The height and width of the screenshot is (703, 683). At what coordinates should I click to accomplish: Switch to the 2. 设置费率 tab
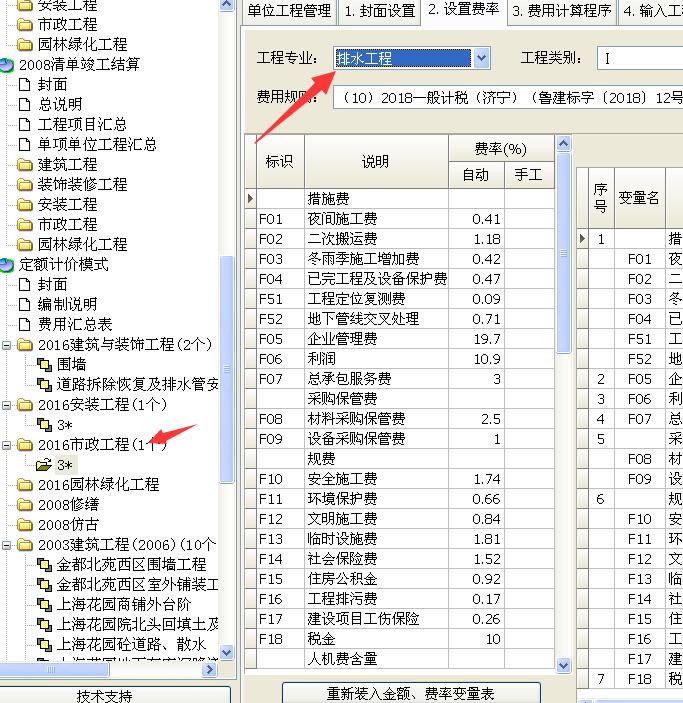coord(463,9)
